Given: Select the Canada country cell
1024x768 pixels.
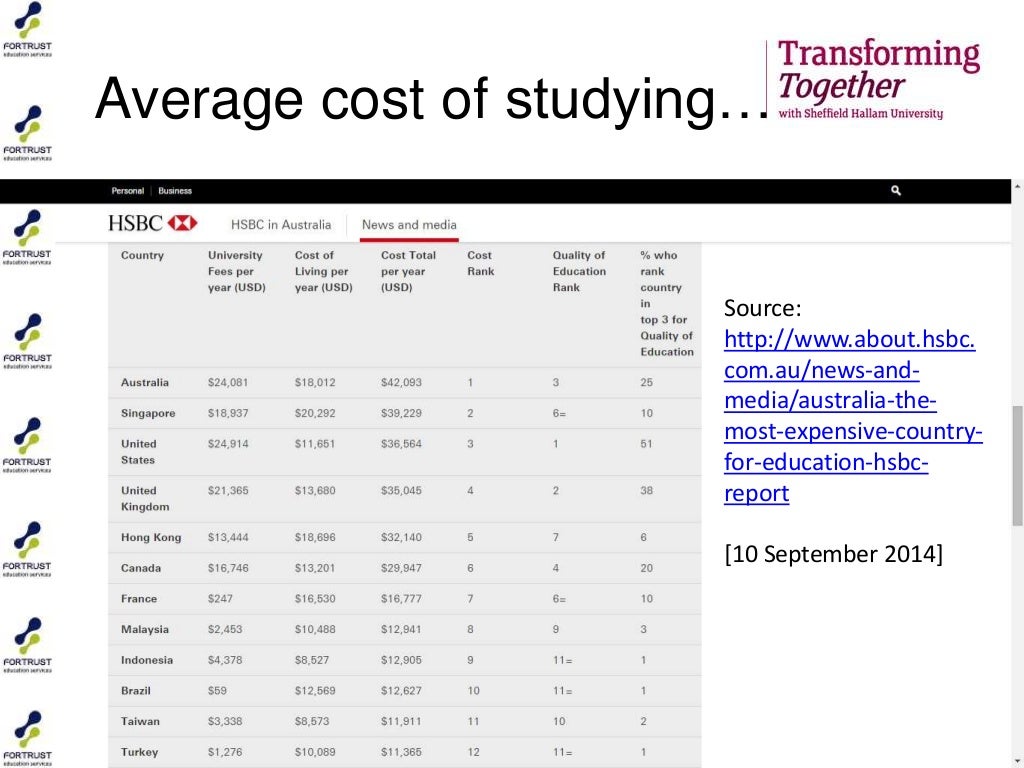Looking at the screenshot, I should pyautogui.click(x=140, y=568).
